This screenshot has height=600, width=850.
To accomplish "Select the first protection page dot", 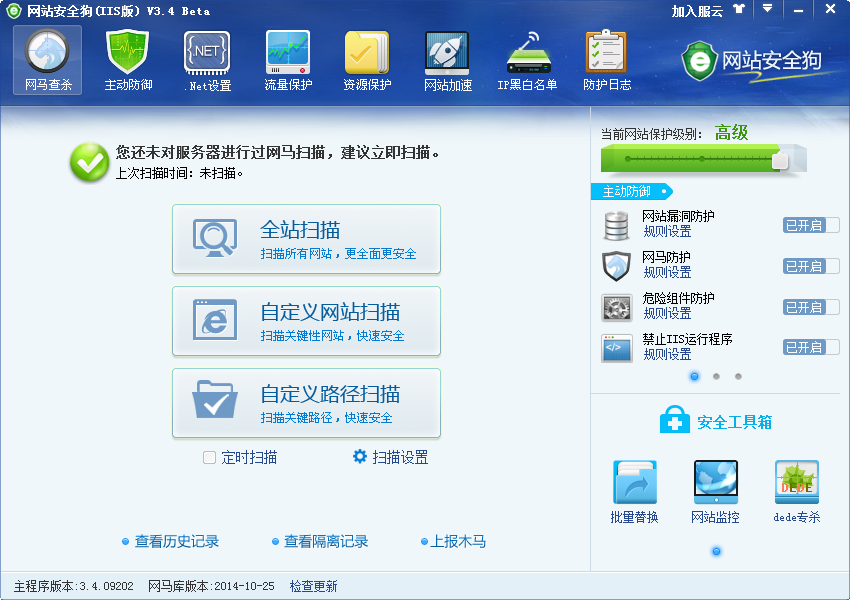I will (694, 376).
